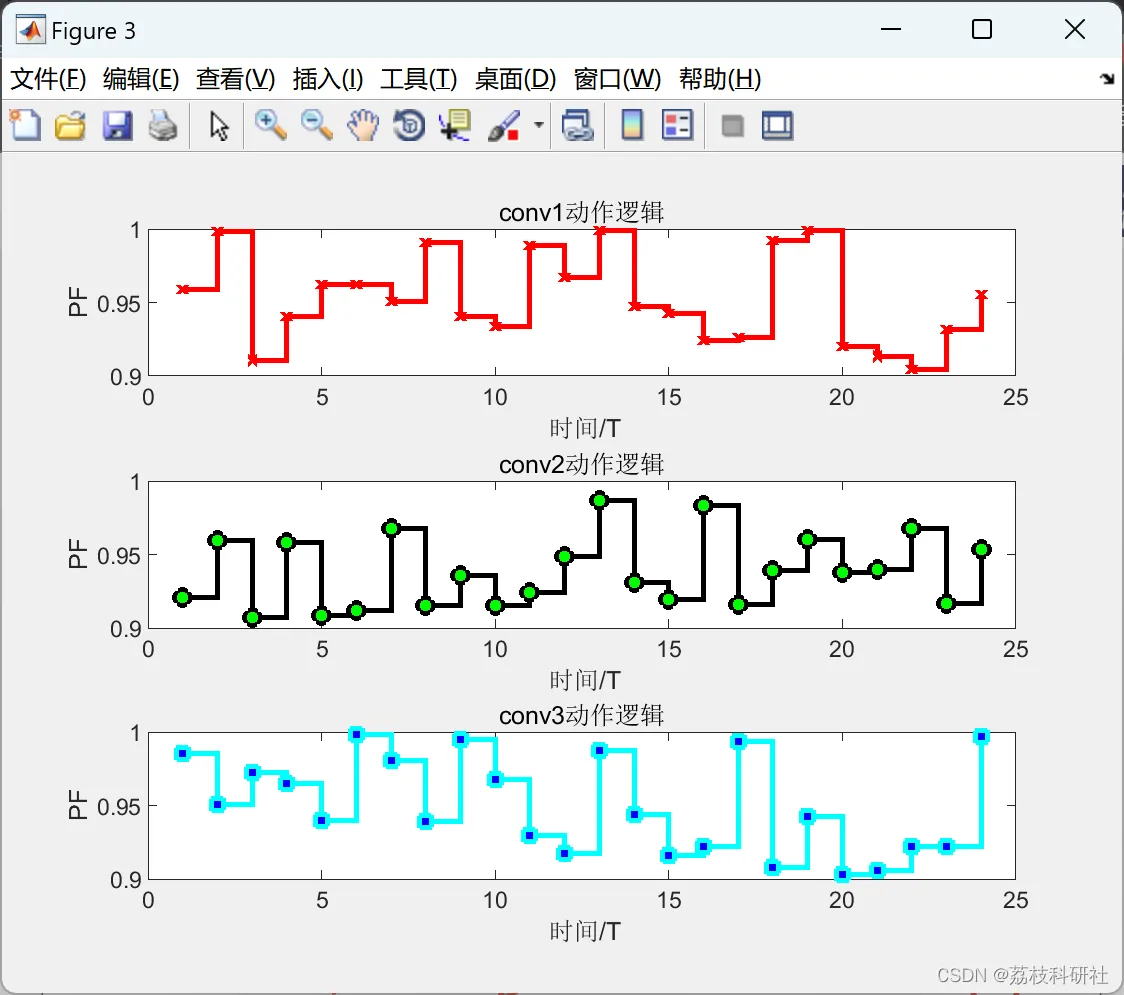Click the red conv1 marker at time 3
This screenshot has height=995, width=1124.
click(x=252, y=361)
